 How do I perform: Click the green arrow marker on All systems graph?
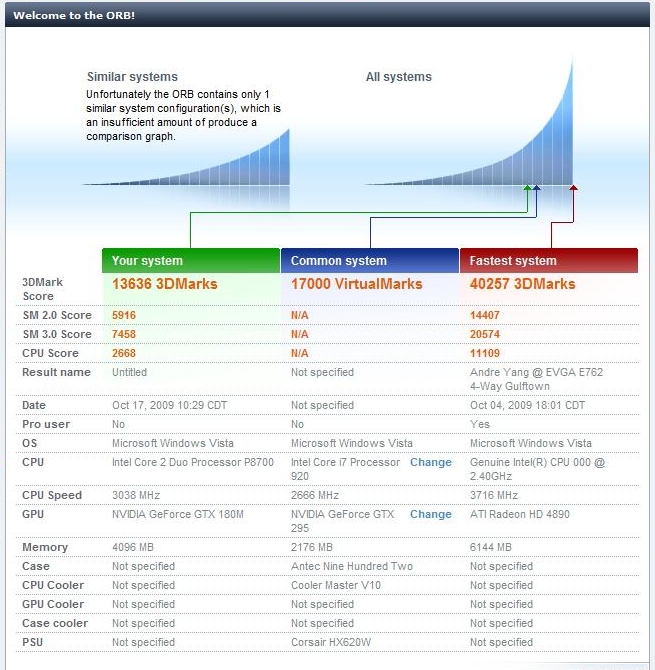(528, 188)
